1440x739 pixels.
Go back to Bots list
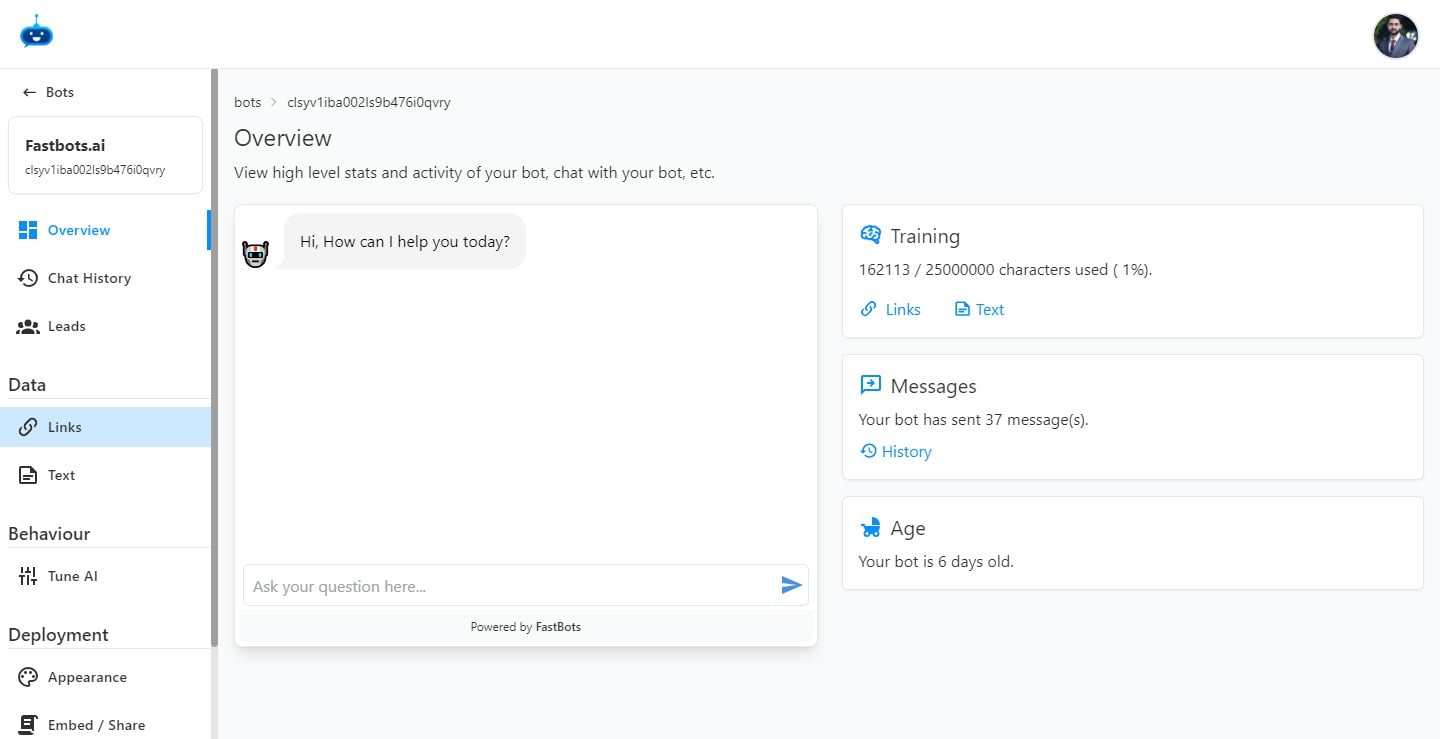[49, 92]
